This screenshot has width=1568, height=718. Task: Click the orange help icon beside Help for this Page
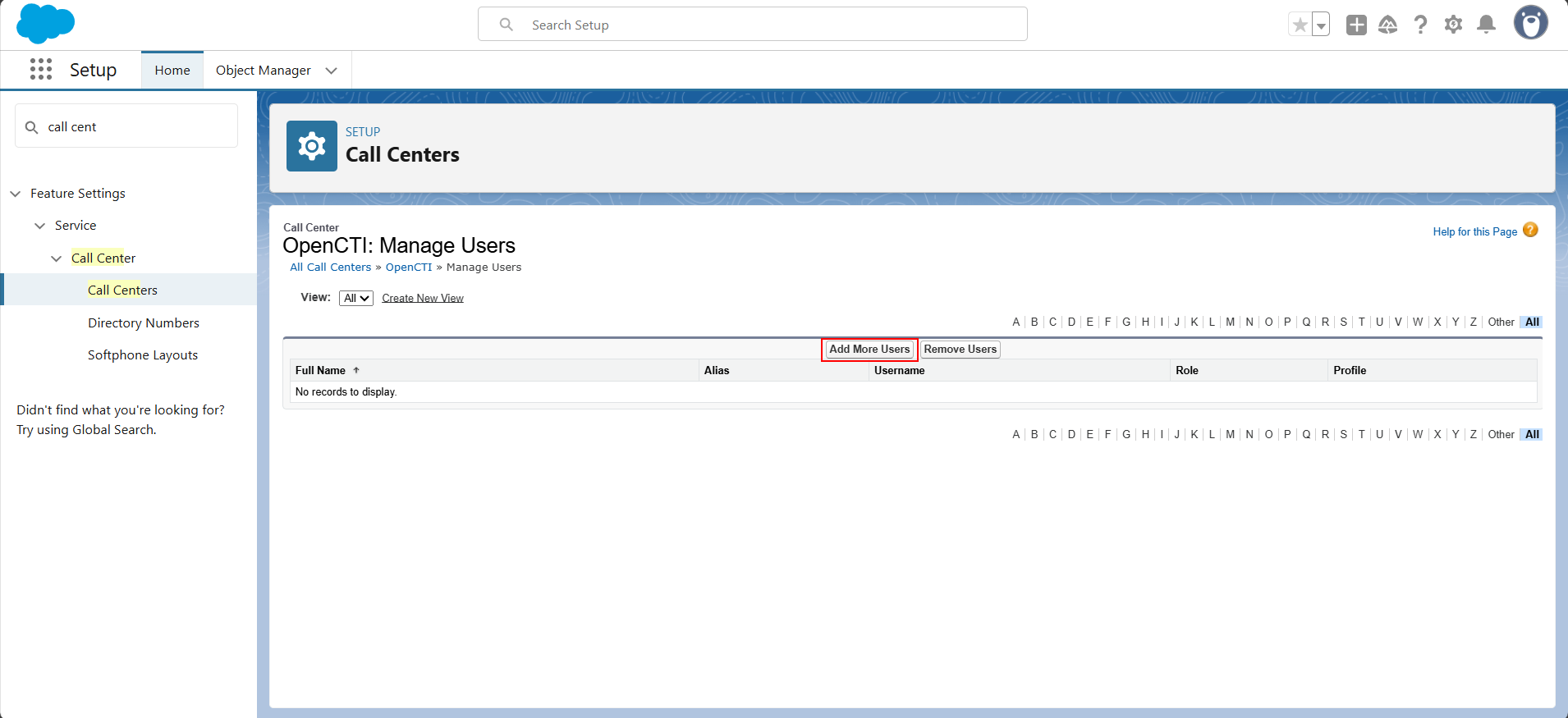pyautogui.click(x=1530, y=230)
